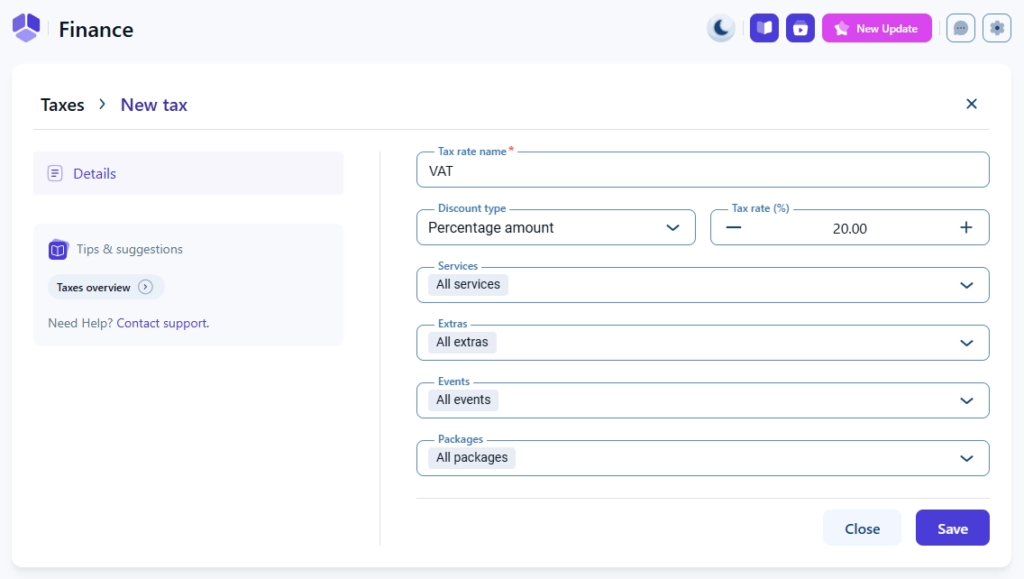
Task: Open the settings gear icon
Action: point(997,28)
